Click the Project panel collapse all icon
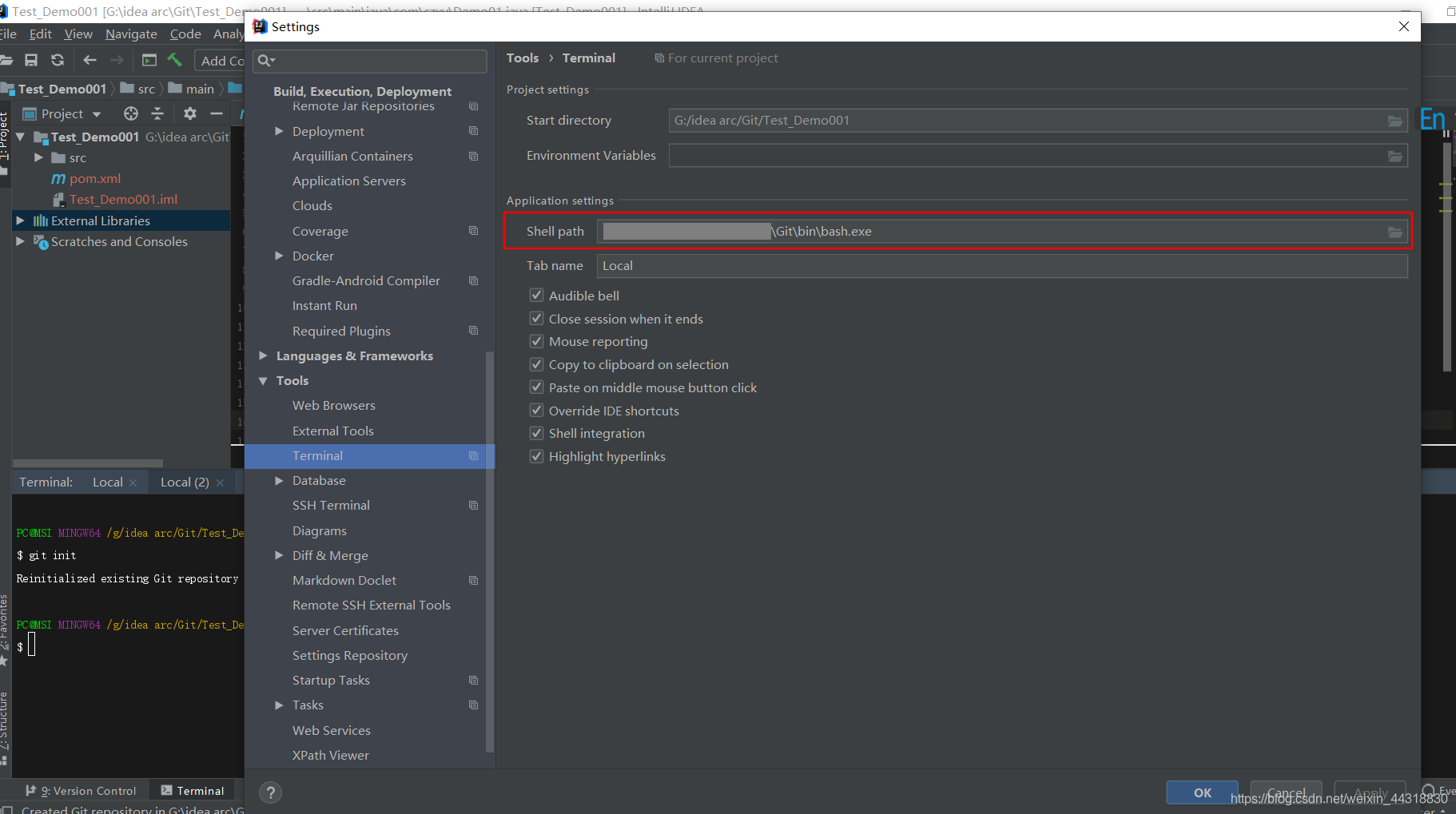 [157, 113]
